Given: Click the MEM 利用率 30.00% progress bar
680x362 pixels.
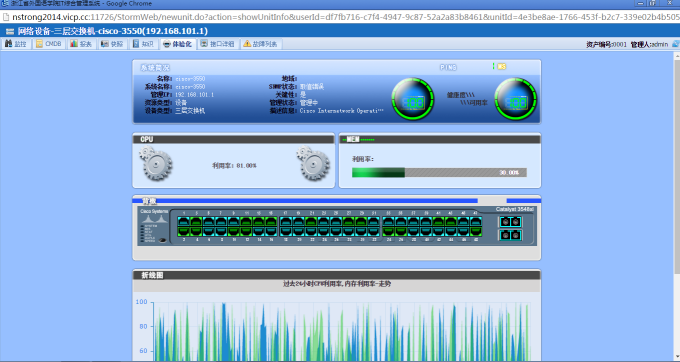Looking at the screenshot, I should (439, 173).
